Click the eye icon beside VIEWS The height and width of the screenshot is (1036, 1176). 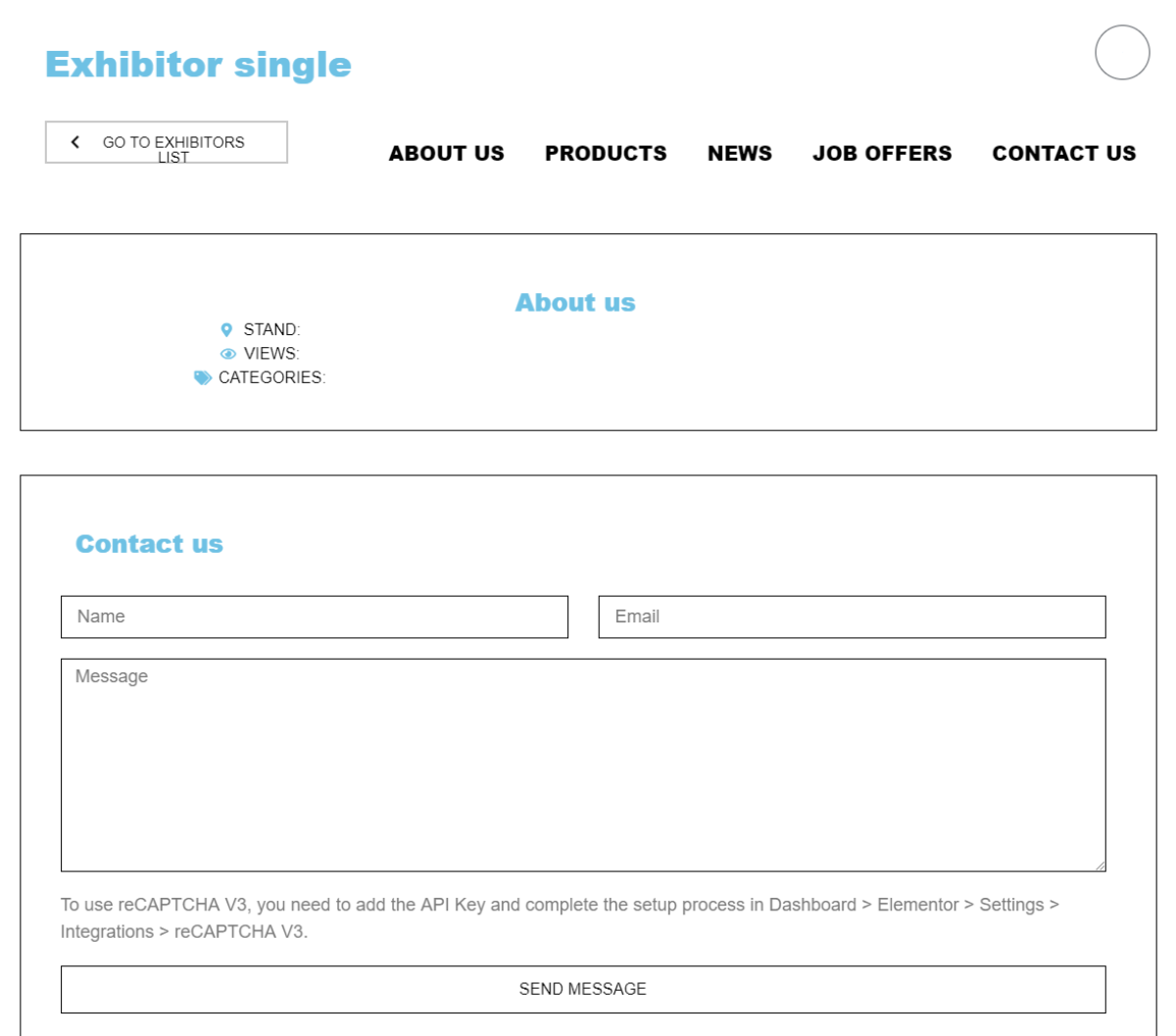pos(228,354)
